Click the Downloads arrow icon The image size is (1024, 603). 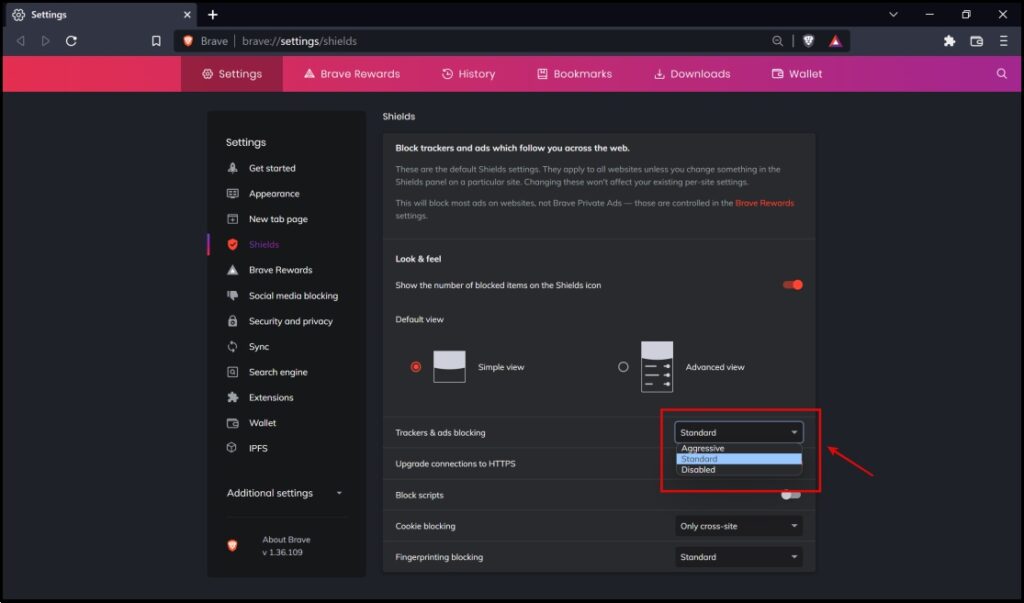coord(659,74)
